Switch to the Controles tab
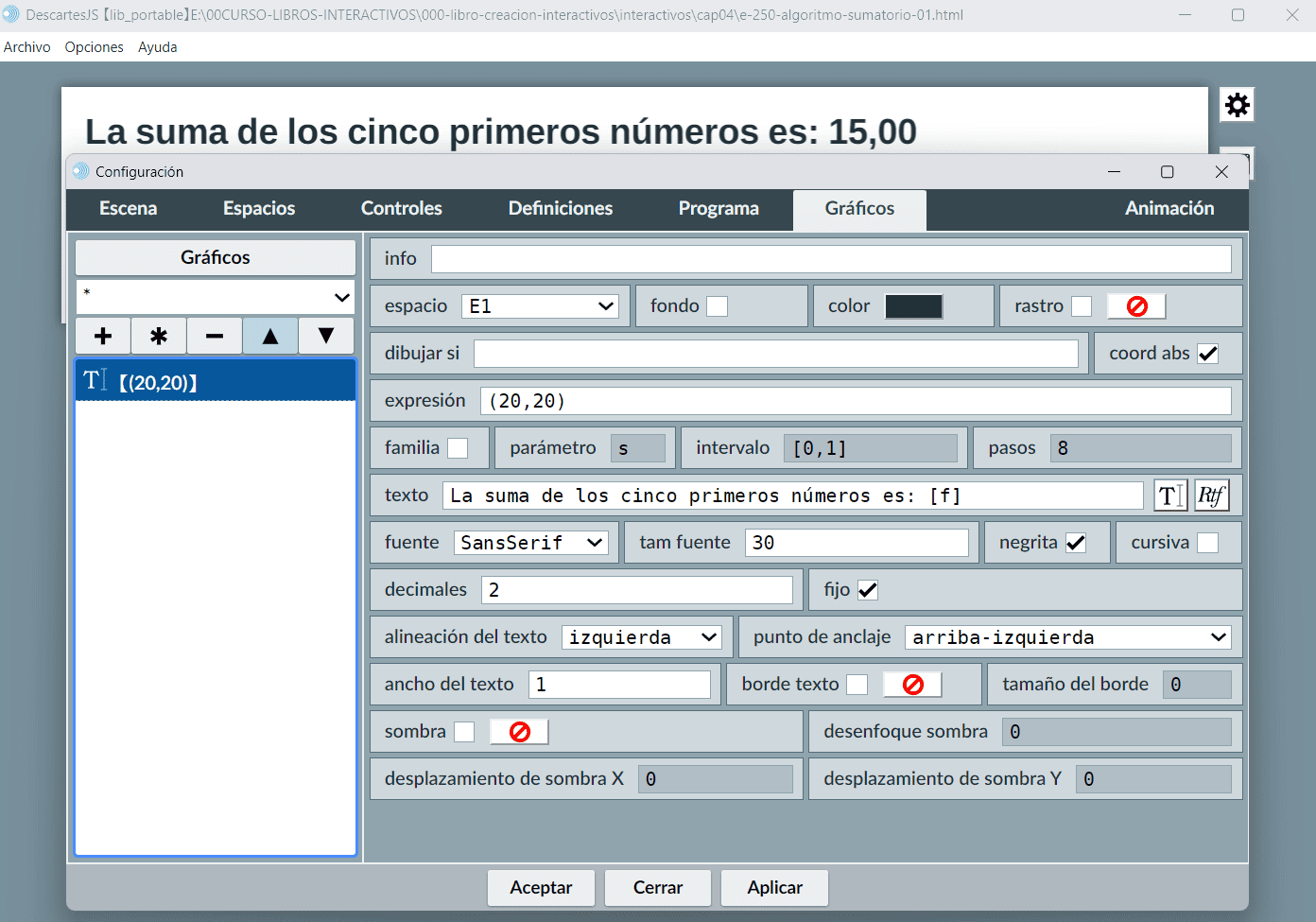This screenshot has height=922, width=1316. 401,209
